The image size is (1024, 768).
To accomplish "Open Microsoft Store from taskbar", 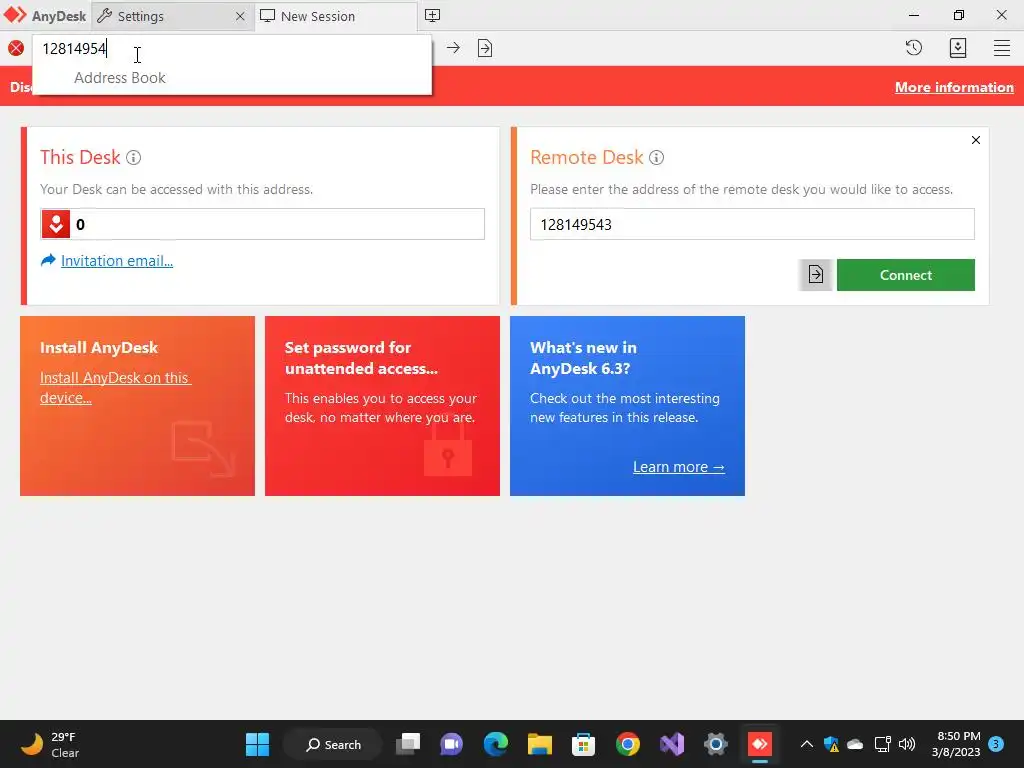I will tap(583, 744).
